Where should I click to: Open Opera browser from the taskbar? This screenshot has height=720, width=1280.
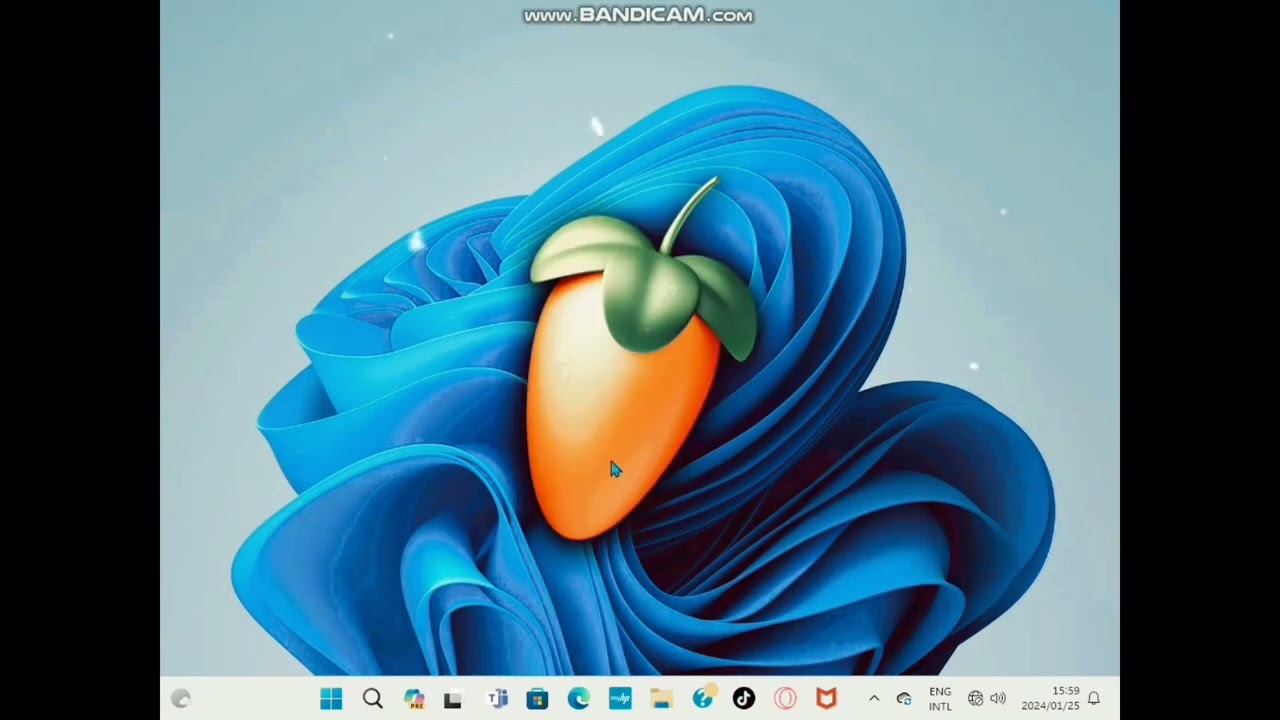[x=785, y=698]
